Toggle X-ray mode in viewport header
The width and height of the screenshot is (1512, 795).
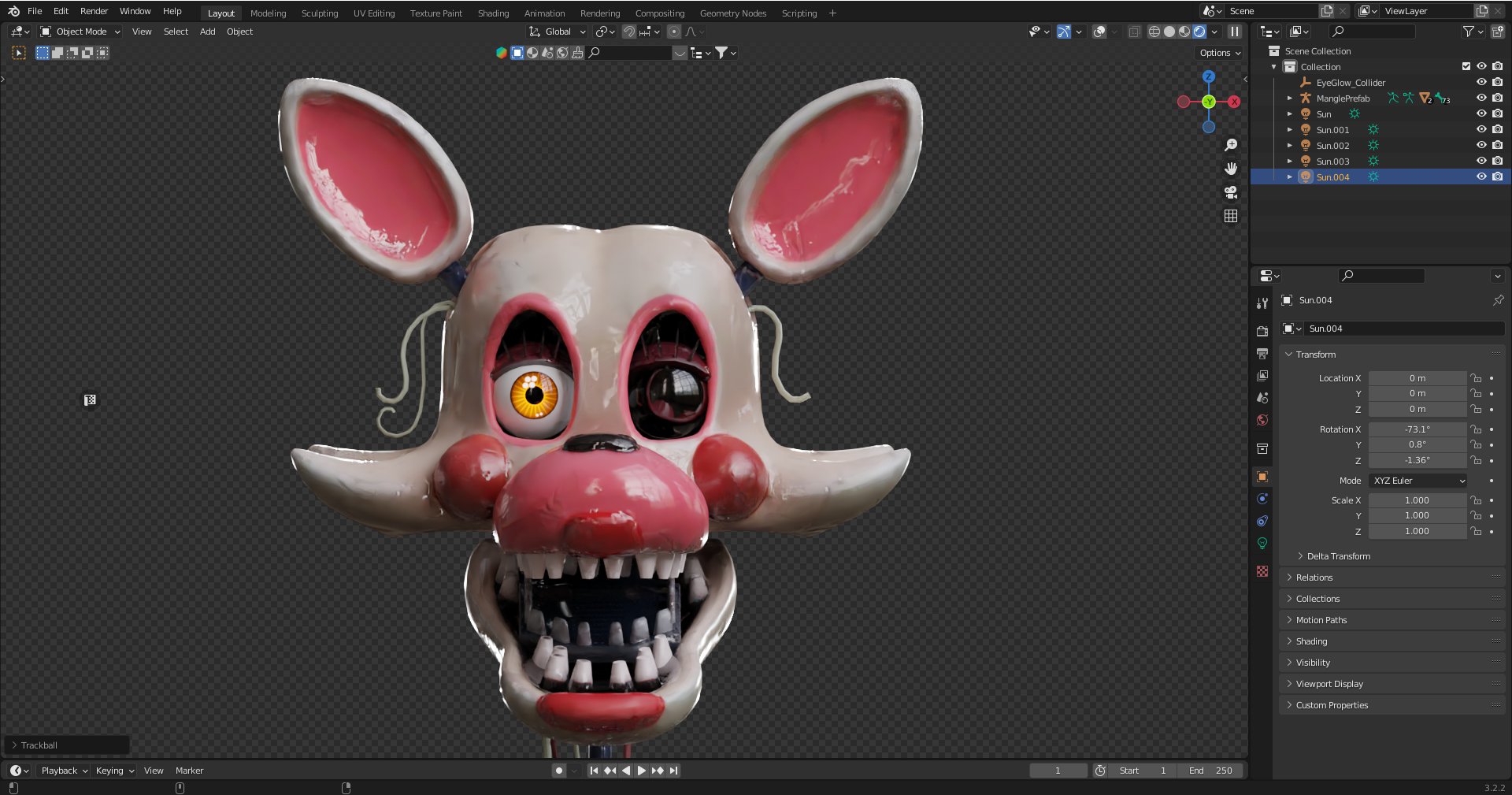[1134, 32]
